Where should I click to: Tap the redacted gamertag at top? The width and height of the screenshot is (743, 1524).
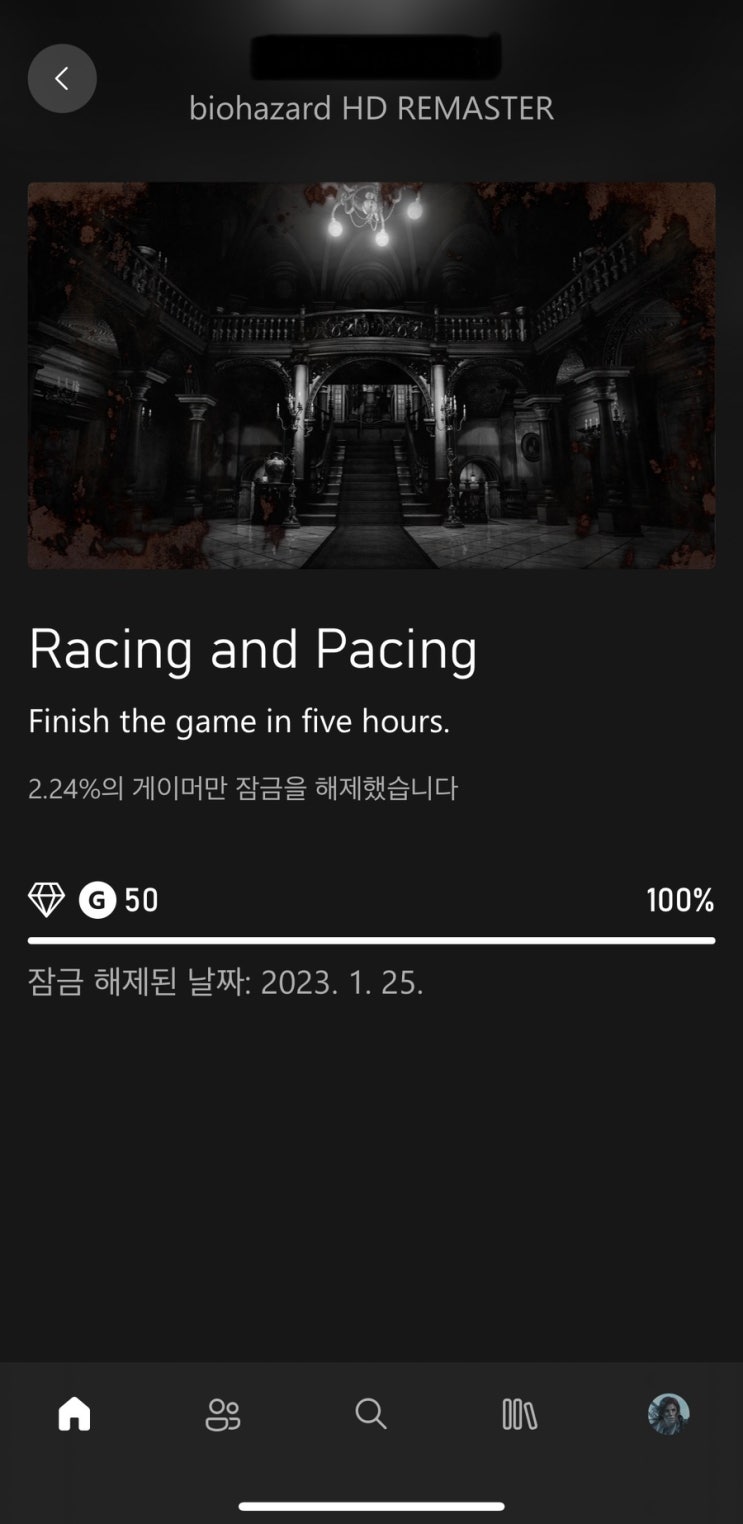click(375, 56)
